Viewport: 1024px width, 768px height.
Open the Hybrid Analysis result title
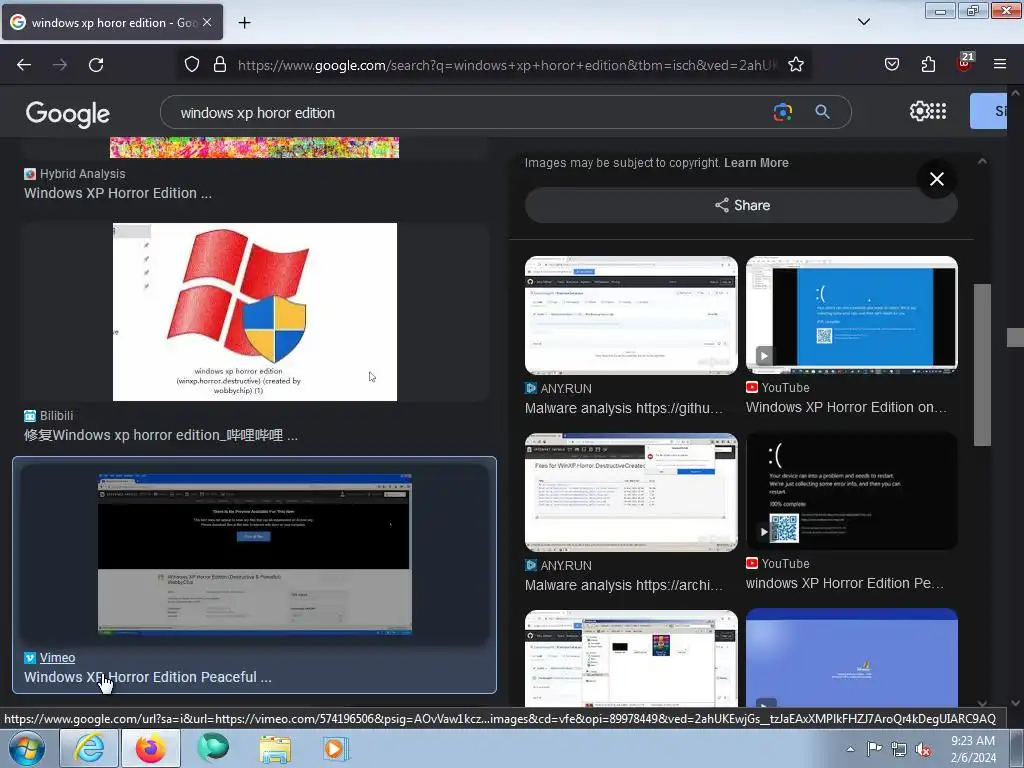tap(118, 193)
